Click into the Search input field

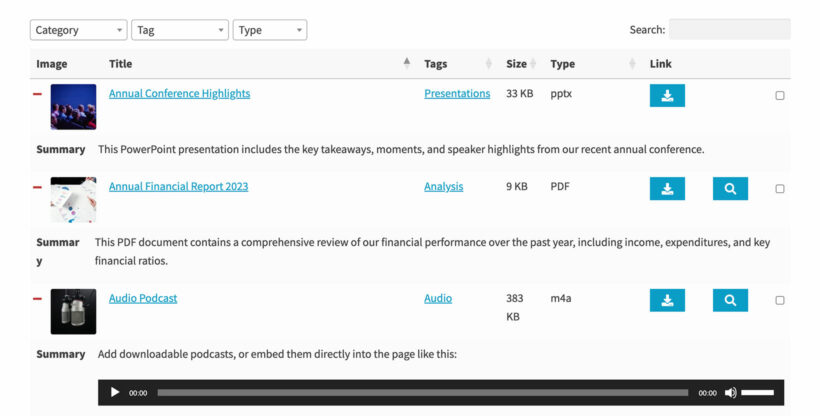pos(729,30)
